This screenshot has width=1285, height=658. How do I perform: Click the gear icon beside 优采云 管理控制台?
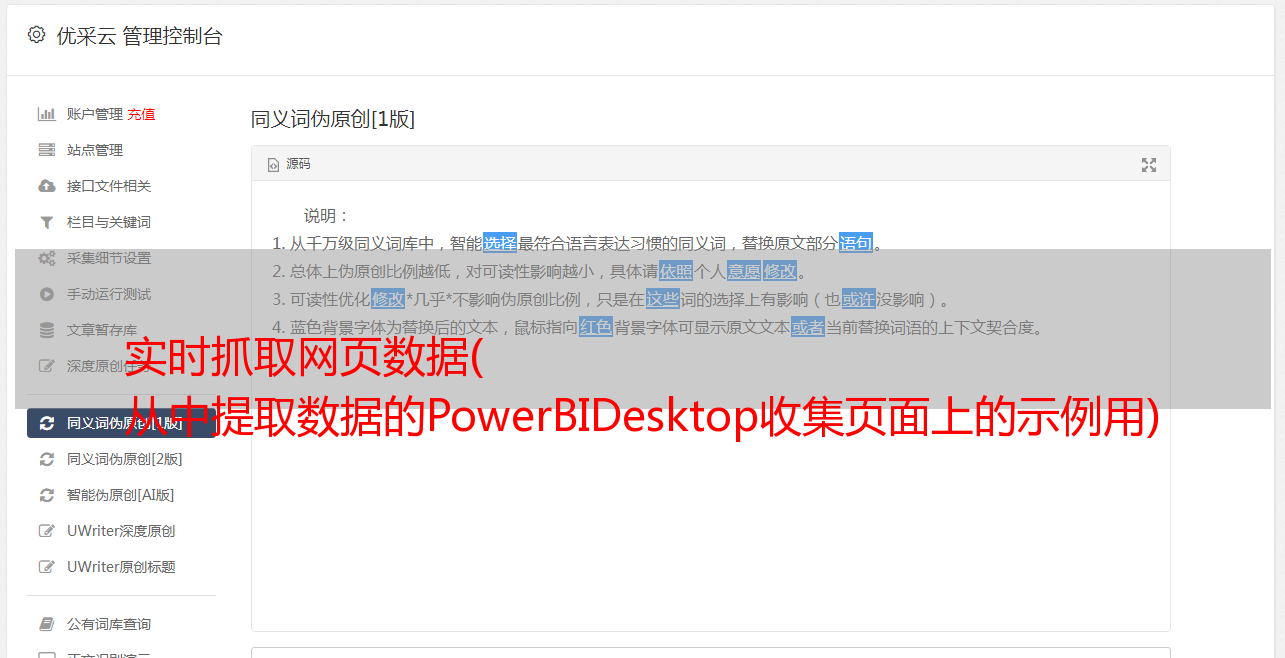pyautogui.click(x=36, y=35)
